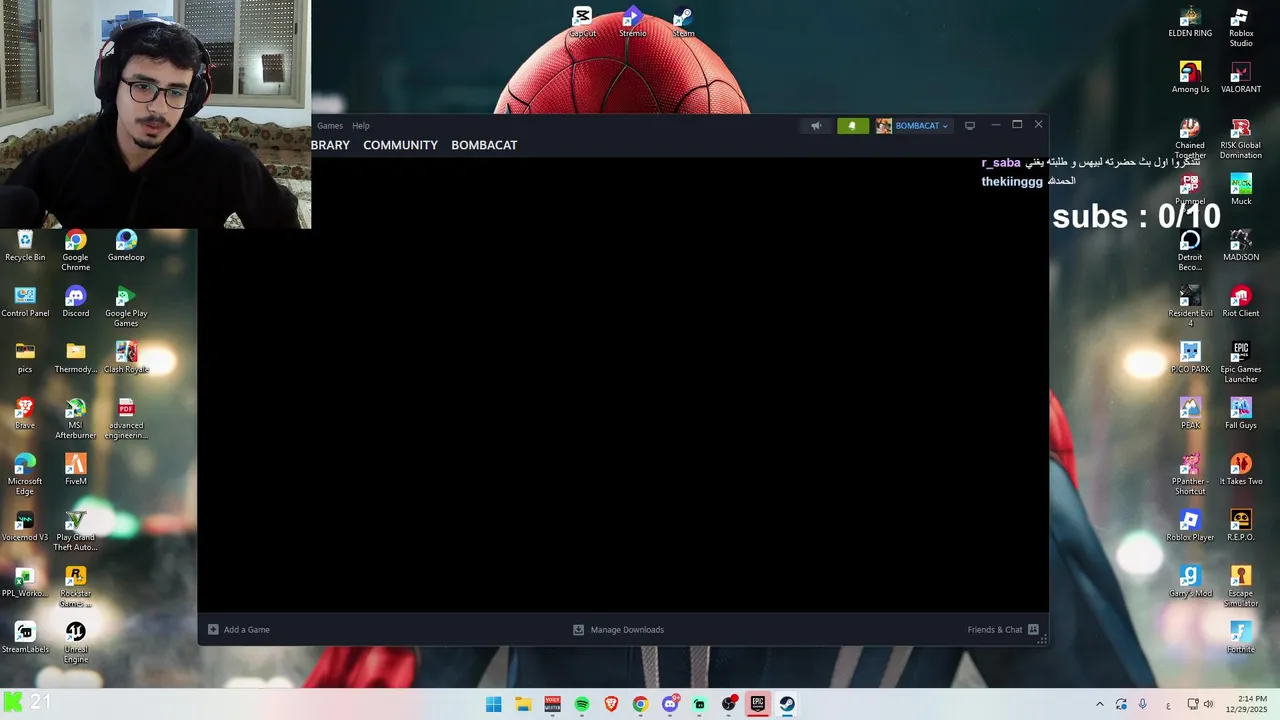Select the Riot Client desktop icon
The width and height of the screenshot is (1280, 720).
(1241, 302)
